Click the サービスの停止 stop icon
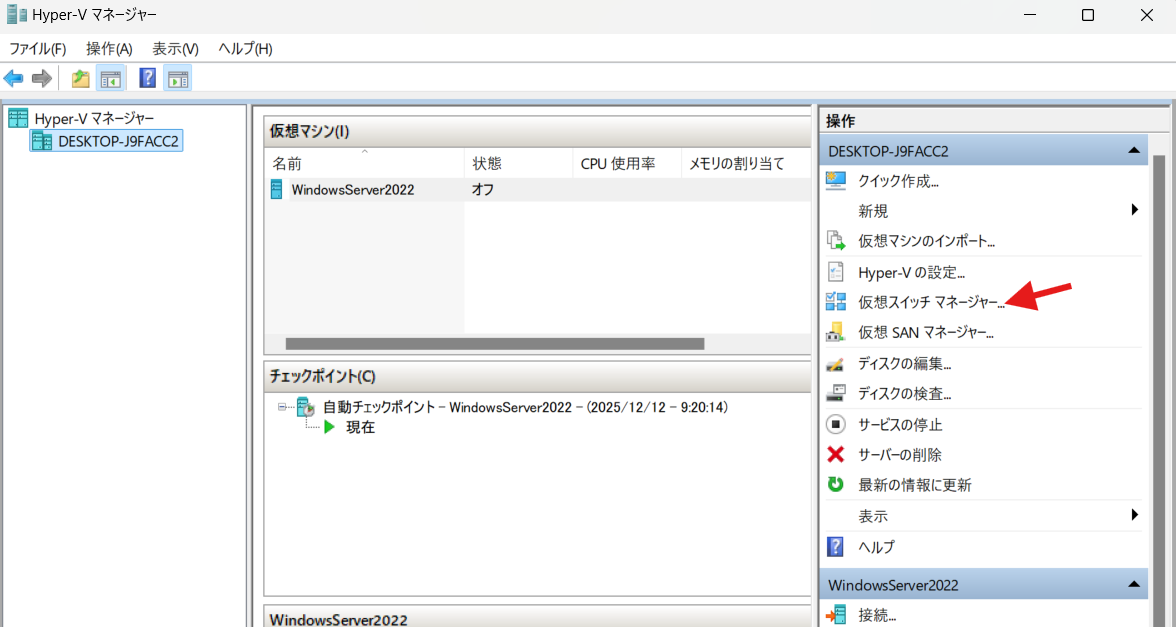The image size is (1176, 627). pyautogui.click(x=836, y=424)
